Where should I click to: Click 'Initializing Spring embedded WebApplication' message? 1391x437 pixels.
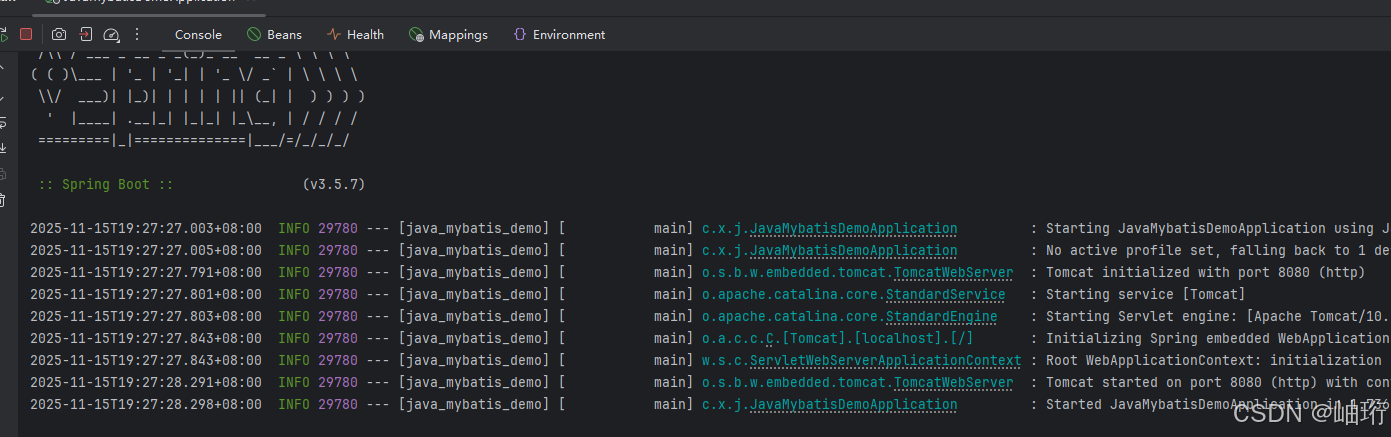pos(1218,338)
